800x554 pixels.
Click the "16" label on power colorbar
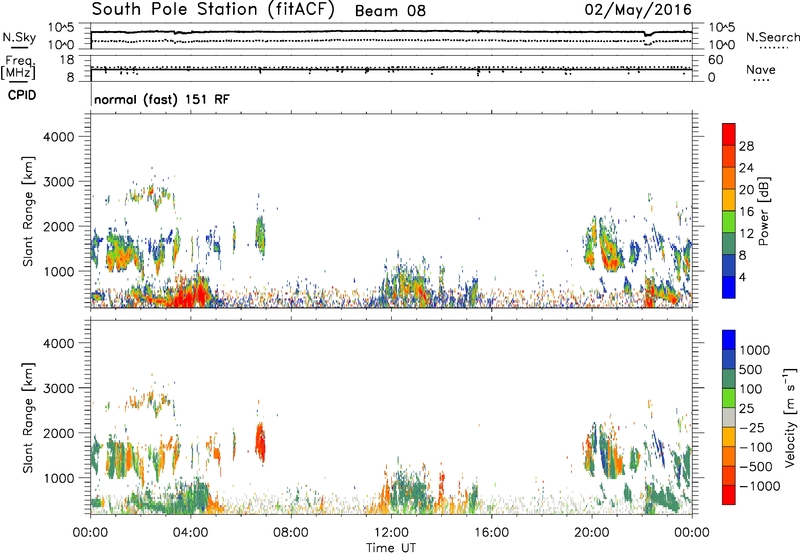tap(746, 212)
